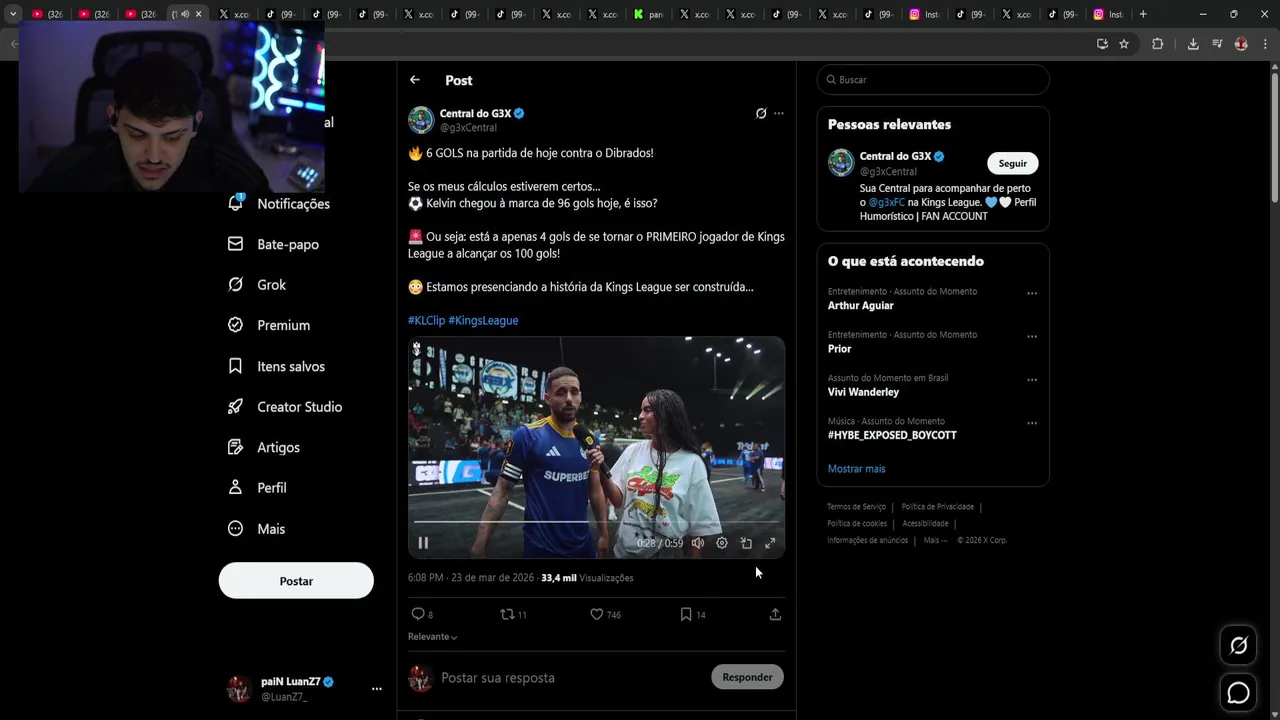Open picture-in-picture for the video

(x=746, y=543)
